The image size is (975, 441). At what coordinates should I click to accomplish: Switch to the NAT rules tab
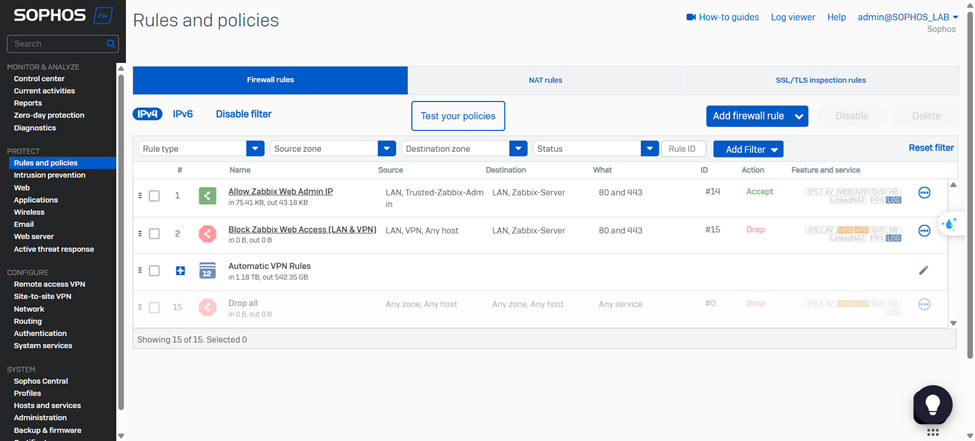545,80
